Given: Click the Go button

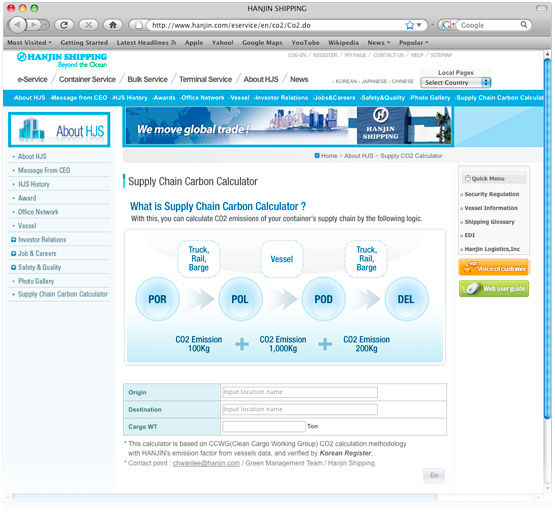Looking at the screenshot, I should click(434, 475).
